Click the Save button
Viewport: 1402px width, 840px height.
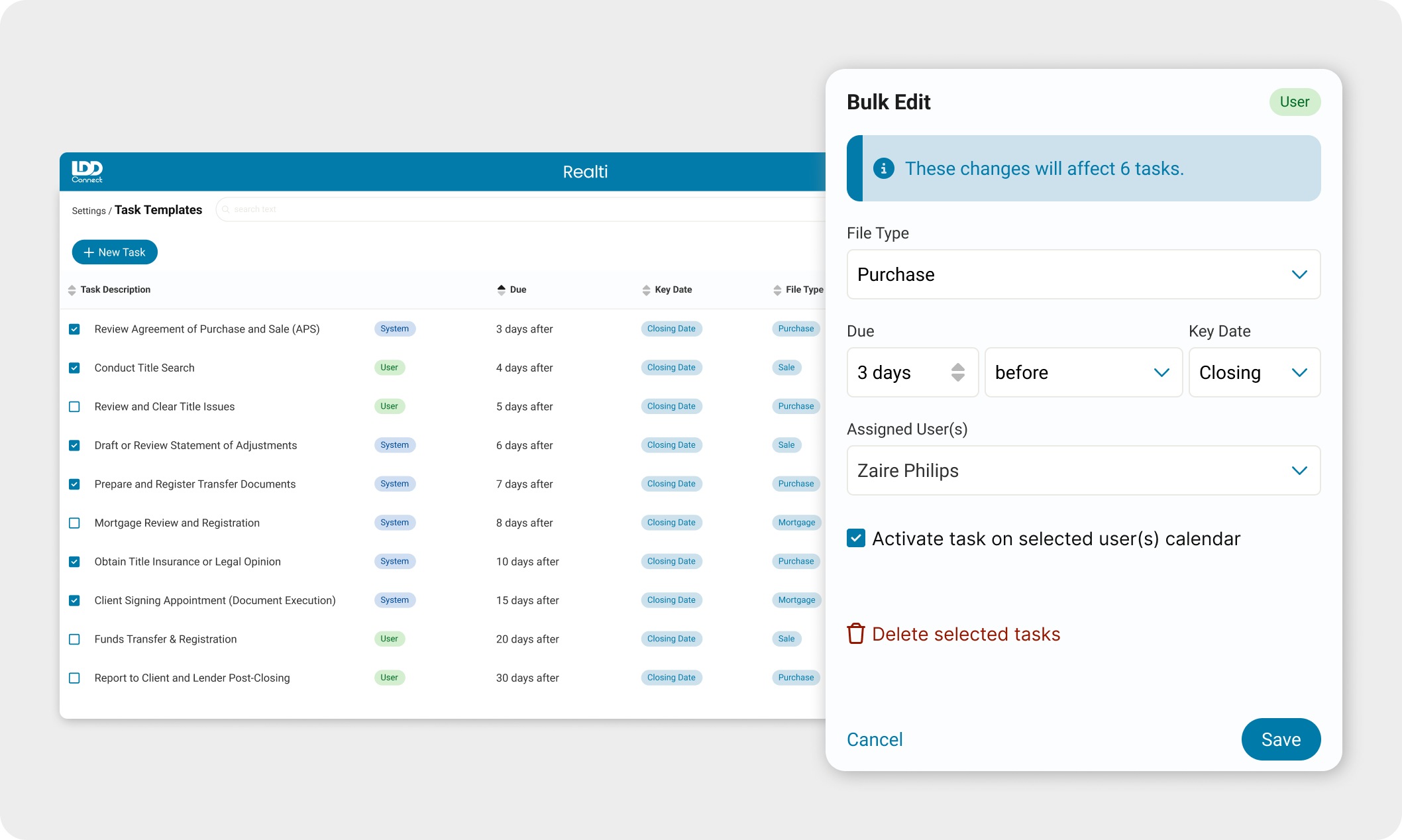click(x=1280, y=739)
